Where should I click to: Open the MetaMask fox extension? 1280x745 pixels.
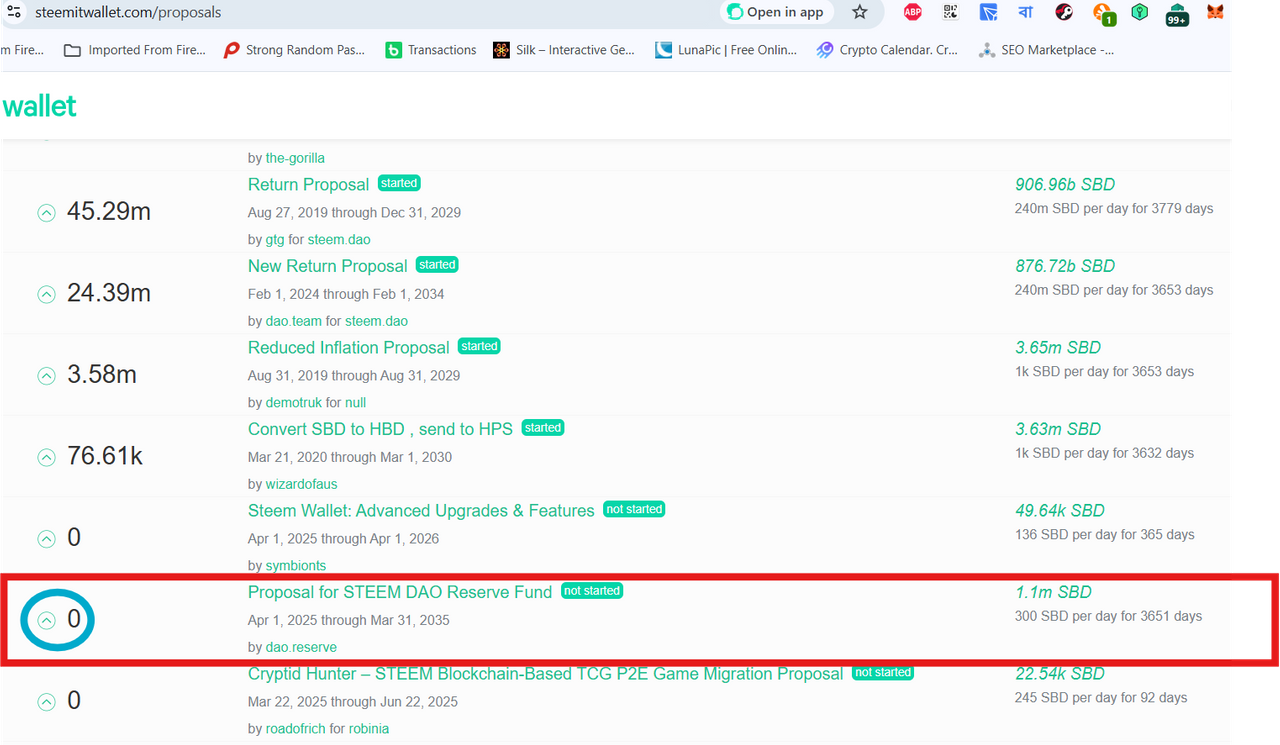point(1215,12)
